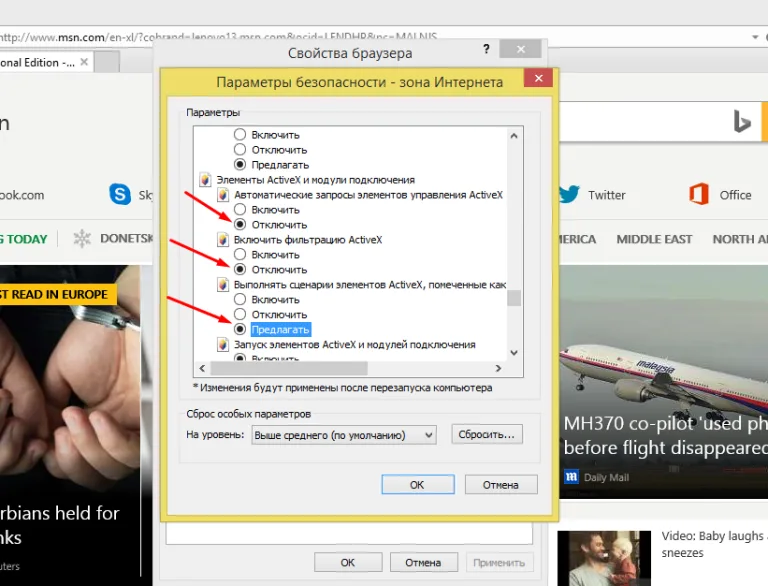Select Включить under Включить фильтрацию ActiveX

[240, 254]
